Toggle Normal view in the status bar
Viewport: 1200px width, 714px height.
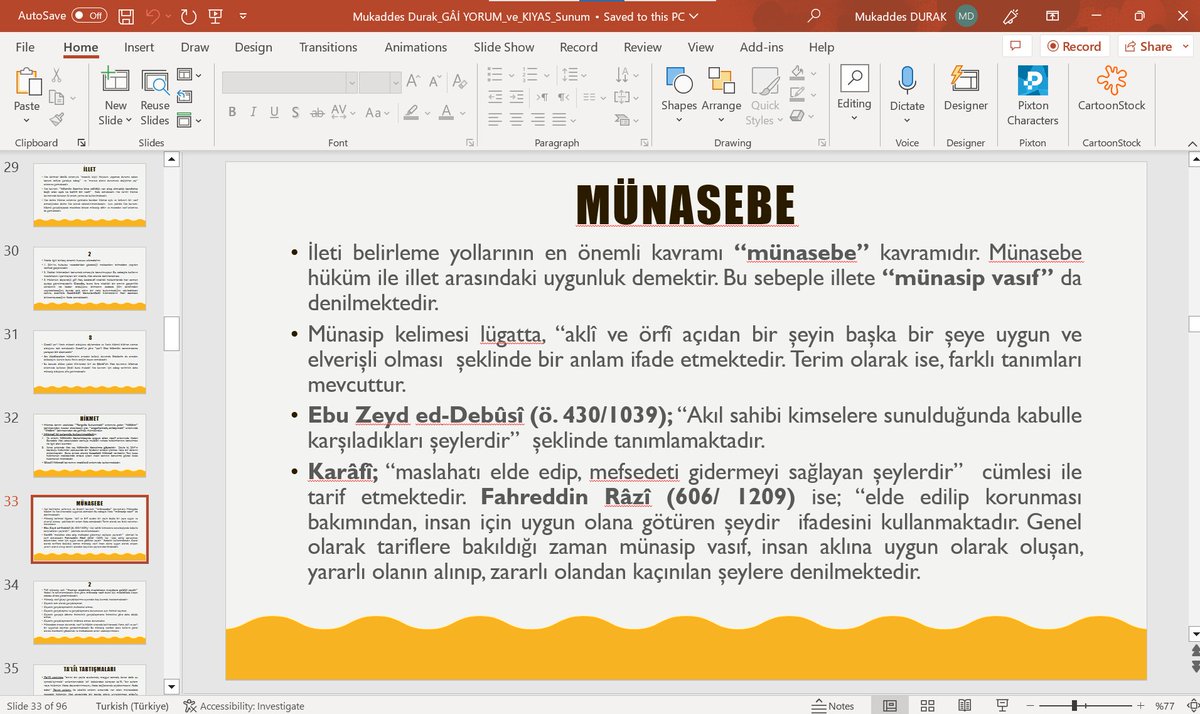(890, 706)
